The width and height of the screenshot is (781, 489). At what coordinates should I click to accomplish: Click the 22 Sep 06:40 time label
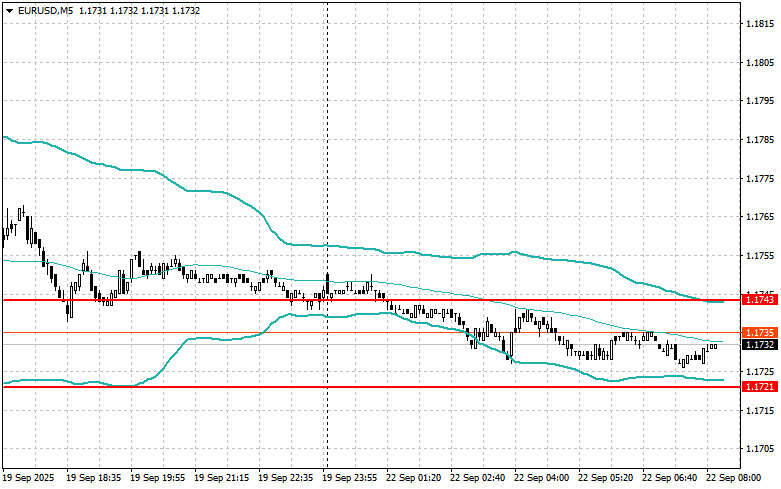coord(669,478)
